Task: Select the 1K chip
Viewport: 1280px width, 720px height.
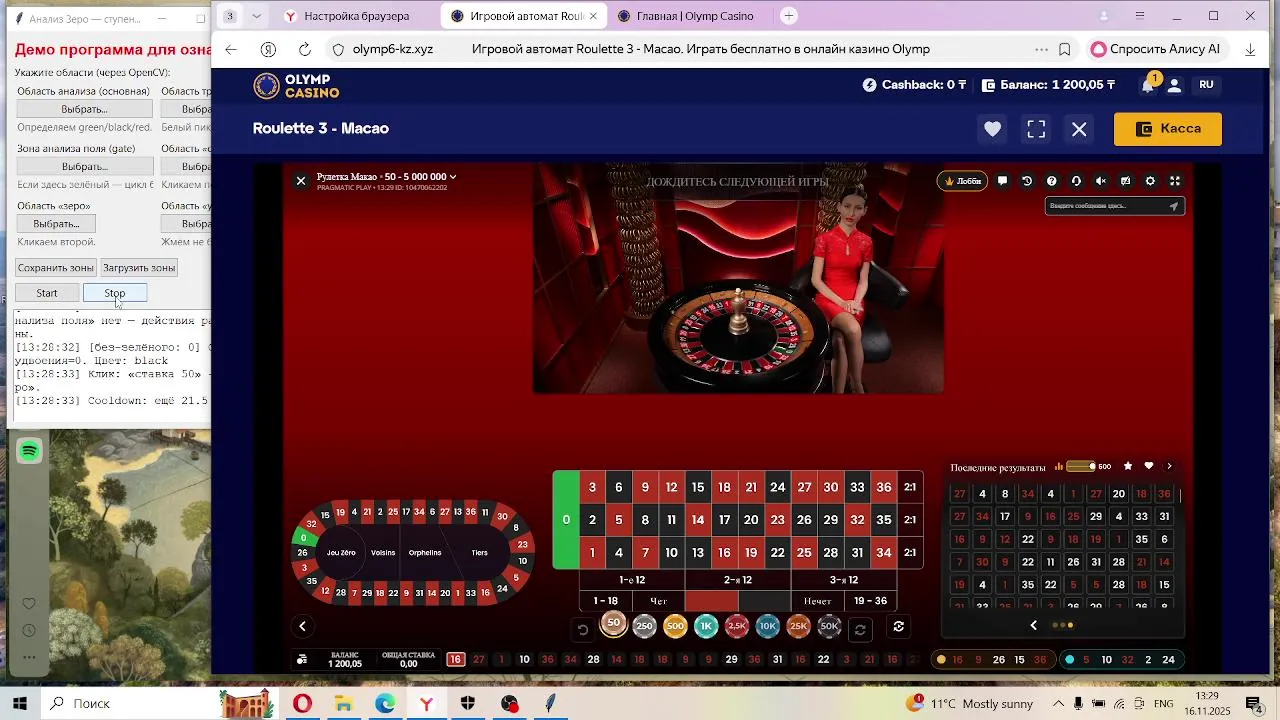Action: coord(706,626)
